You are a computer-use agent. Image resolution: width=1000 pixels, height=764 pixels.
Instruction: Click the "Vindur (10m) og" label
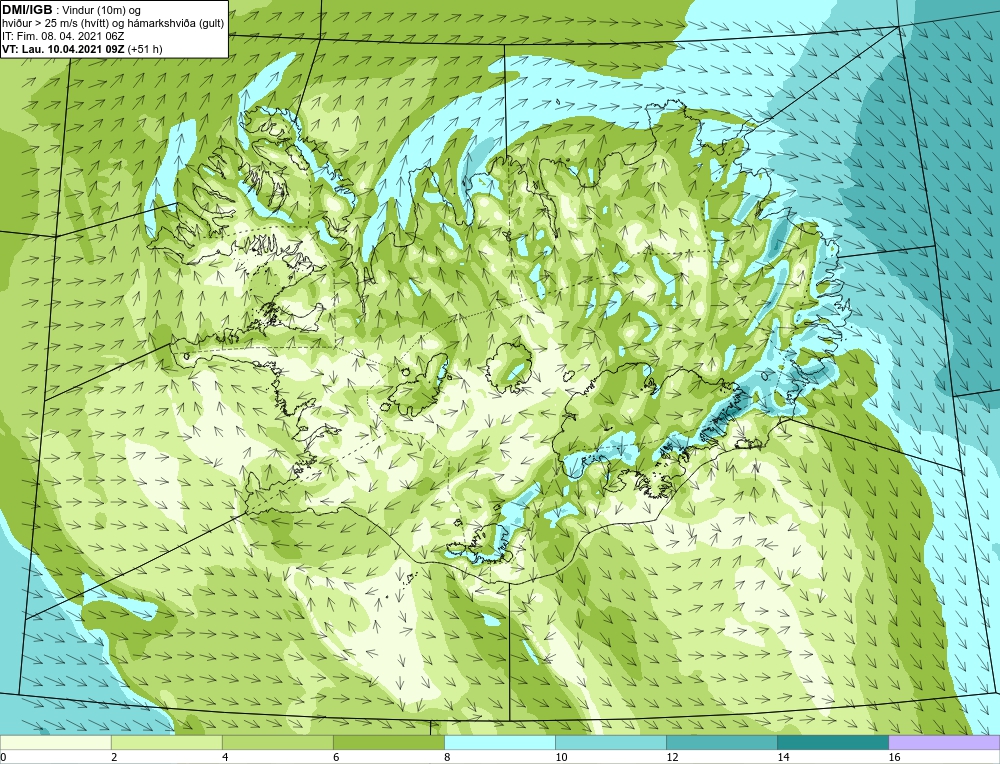103,11
